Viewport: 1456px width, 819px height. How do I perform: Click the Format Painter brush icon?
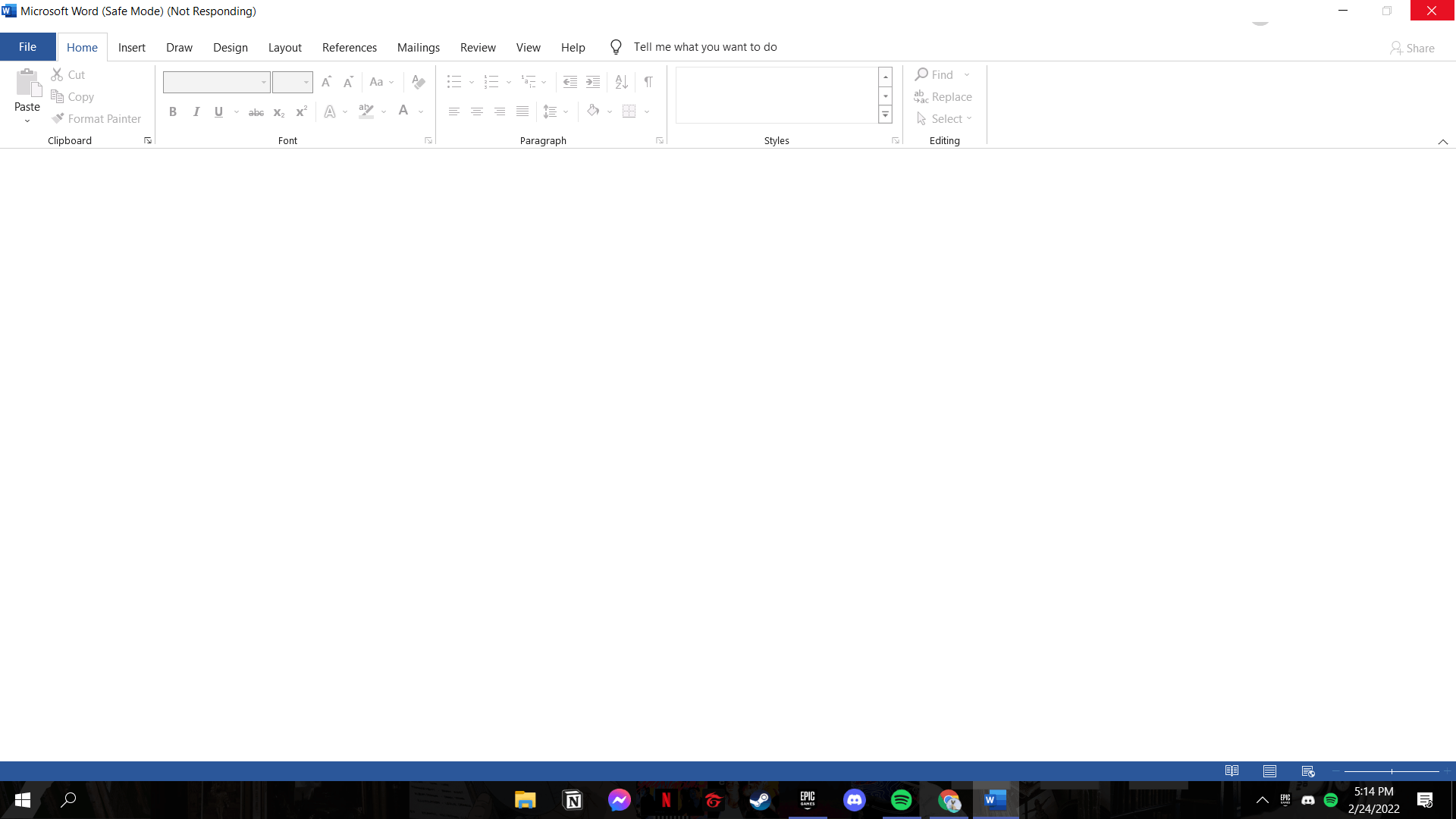tap(58, 118)
